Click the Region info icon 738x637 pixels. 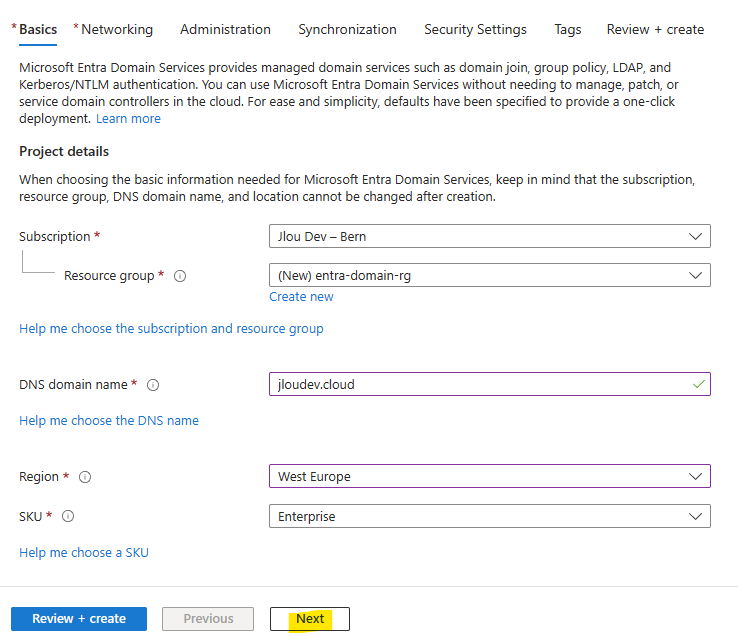click(x=85, y=477)
